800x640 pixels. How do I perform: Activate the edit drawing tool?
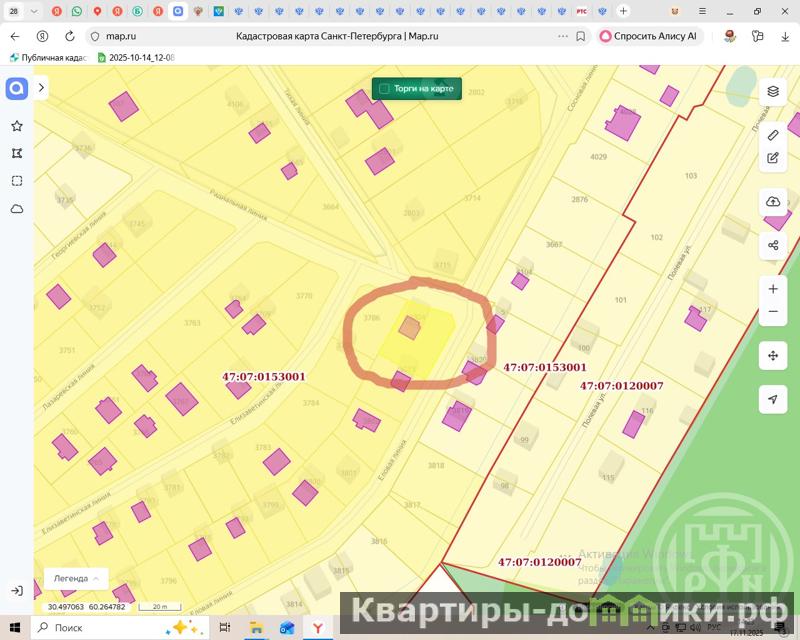point(773,158)
